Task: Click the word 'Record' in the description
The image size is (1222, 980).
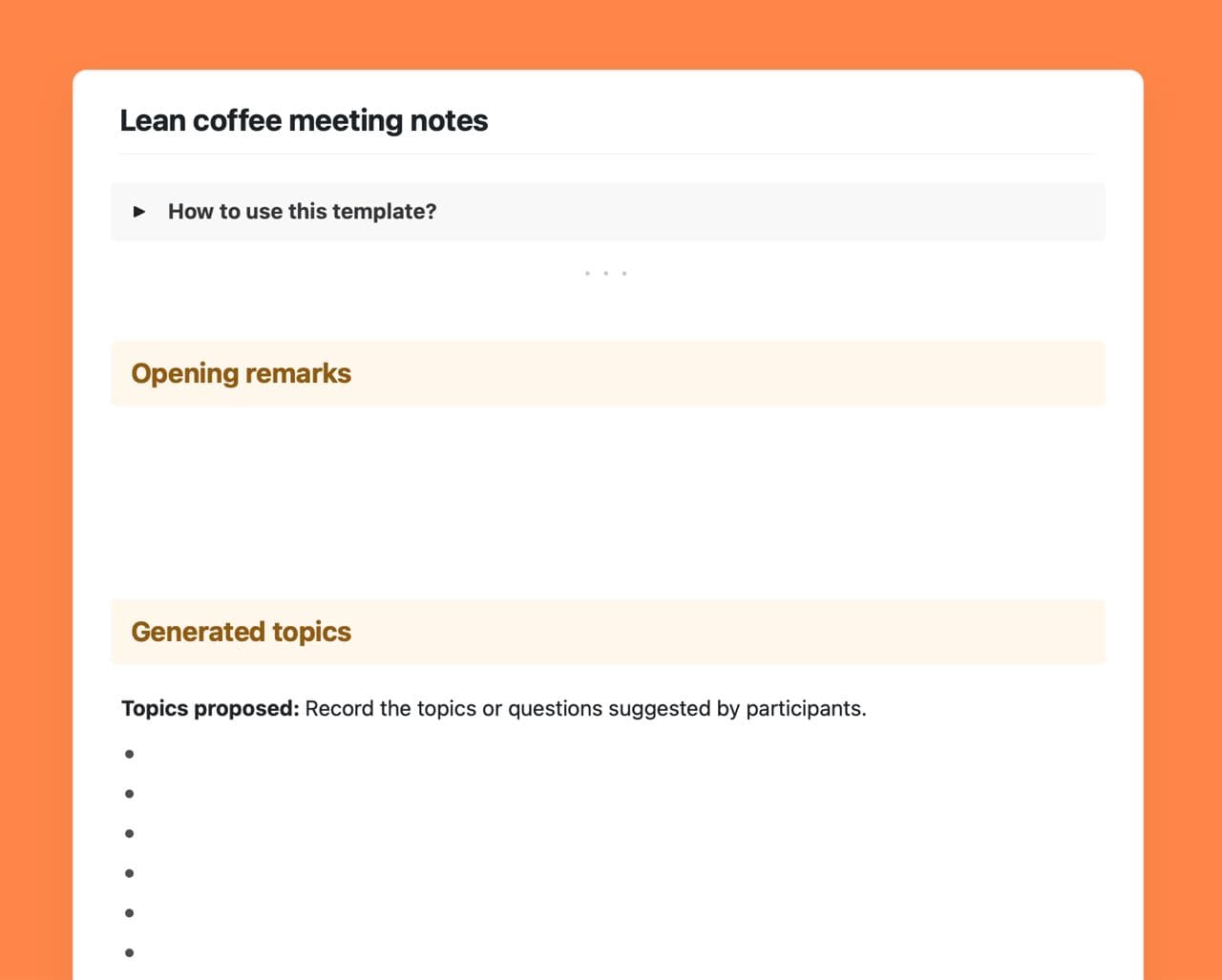Action: (x=339, y=709)
